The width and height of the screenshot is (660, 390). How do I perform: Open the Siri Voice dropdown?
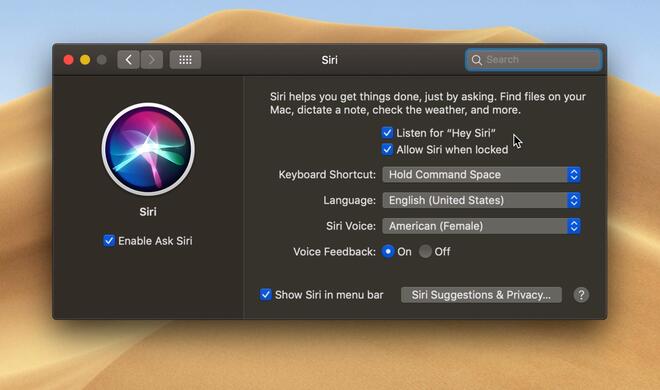[x=481, y=226]
